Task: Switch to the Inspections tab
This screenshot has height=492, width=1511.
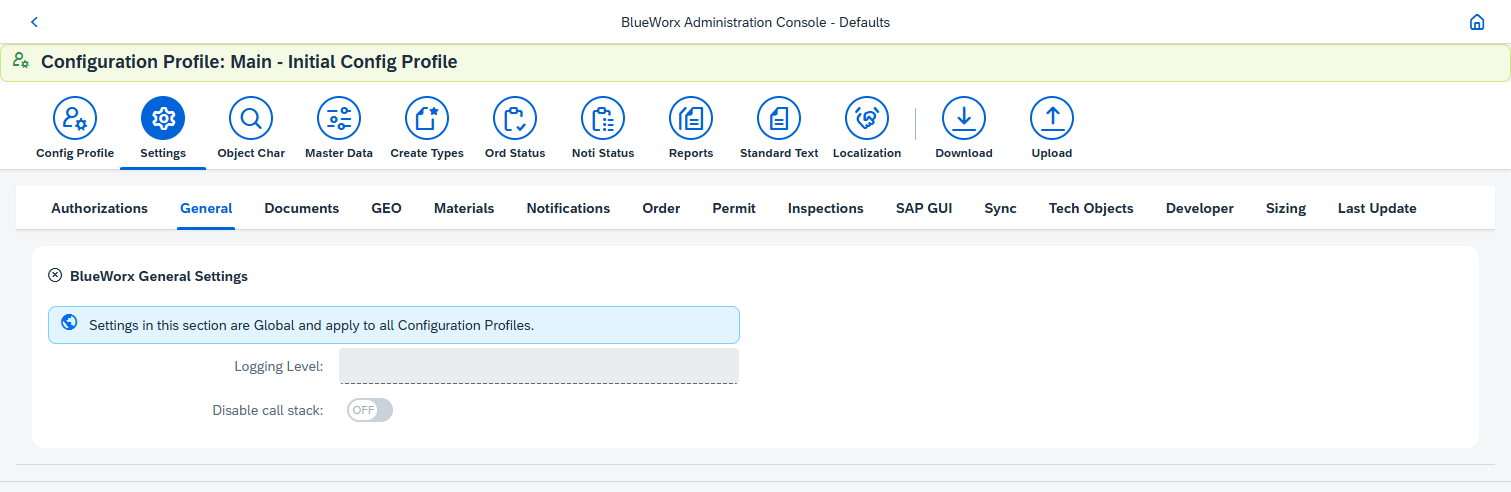Action: [826, 208]
